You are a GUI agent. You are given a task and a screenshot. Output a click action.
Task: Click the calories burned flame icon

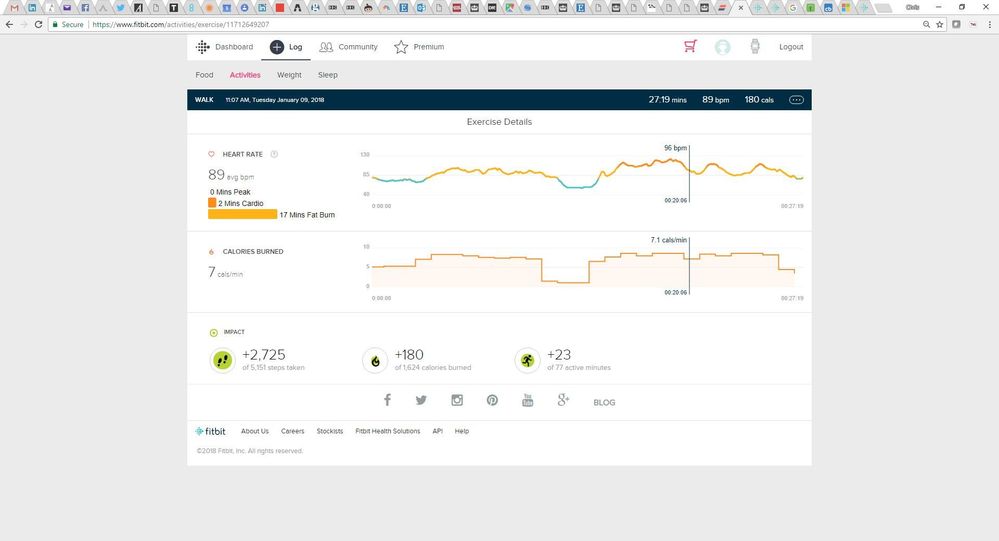tap(375, 360)
